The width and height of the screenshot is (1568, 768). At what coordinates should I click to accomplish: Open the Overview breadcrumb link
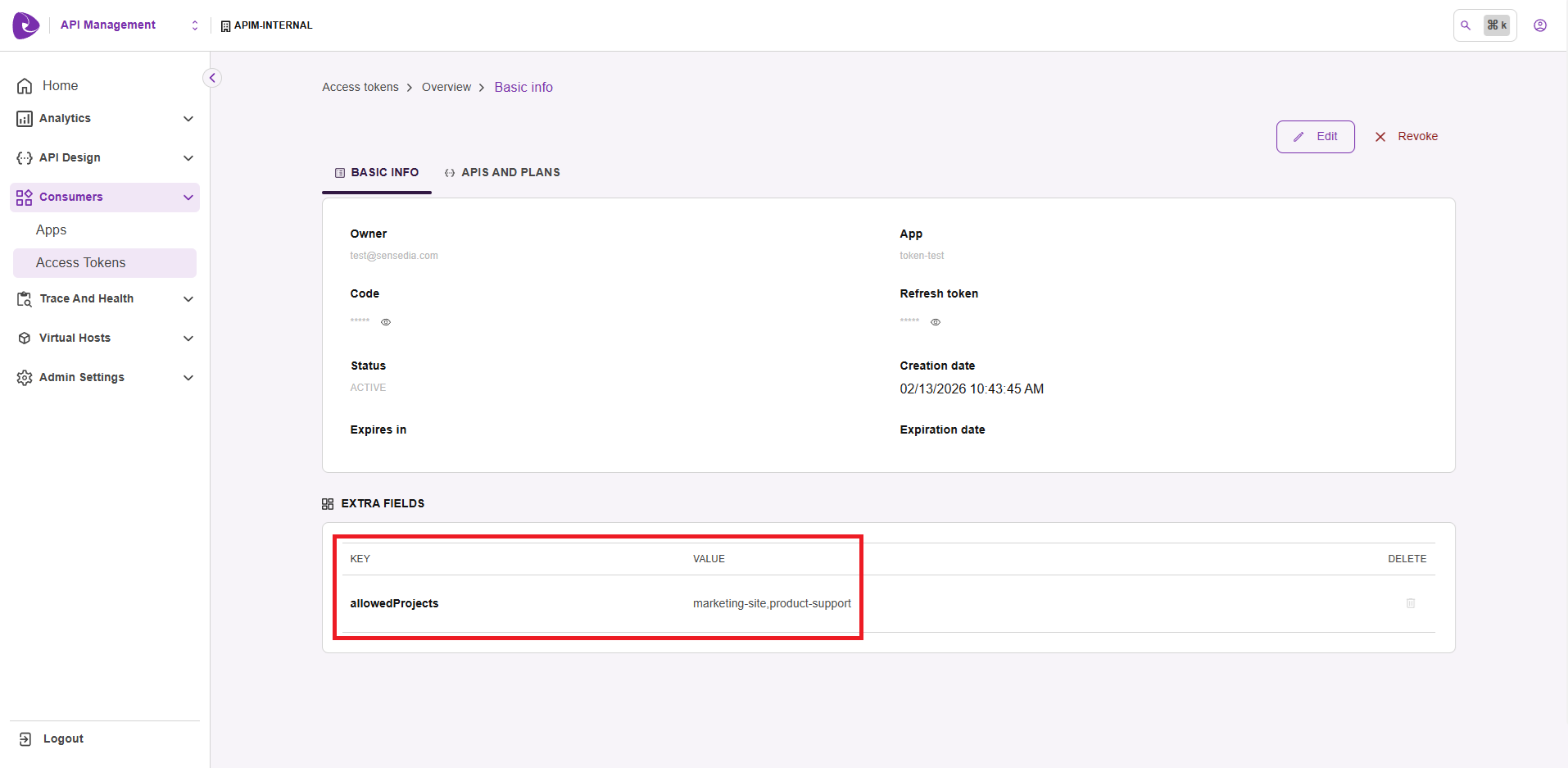pos(446,88)
